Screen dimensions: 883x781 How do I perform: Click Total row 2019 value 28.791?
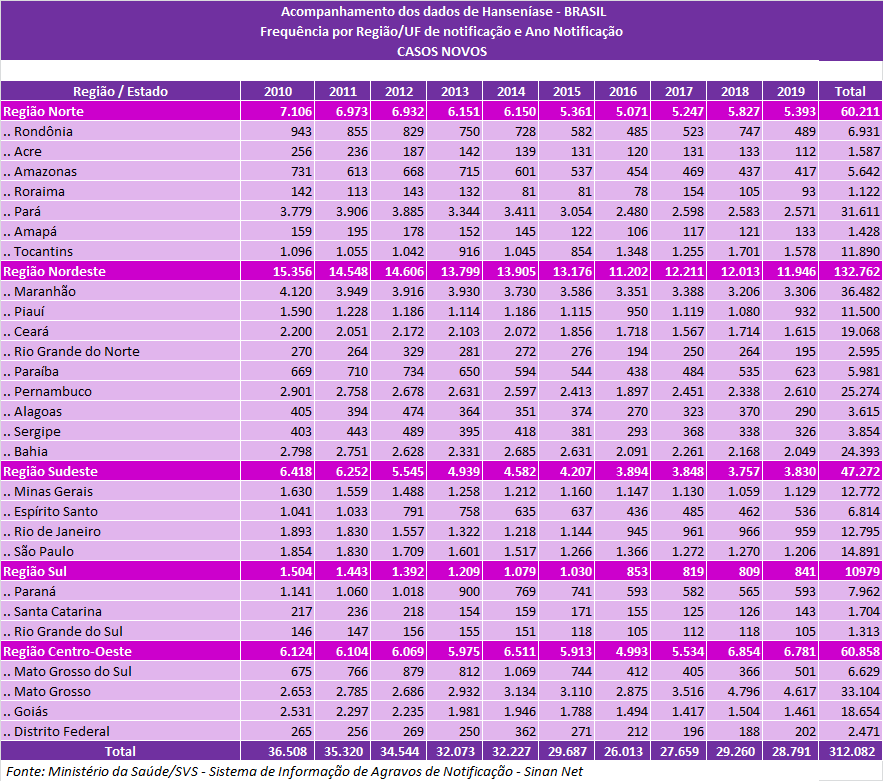click(791, 751)
